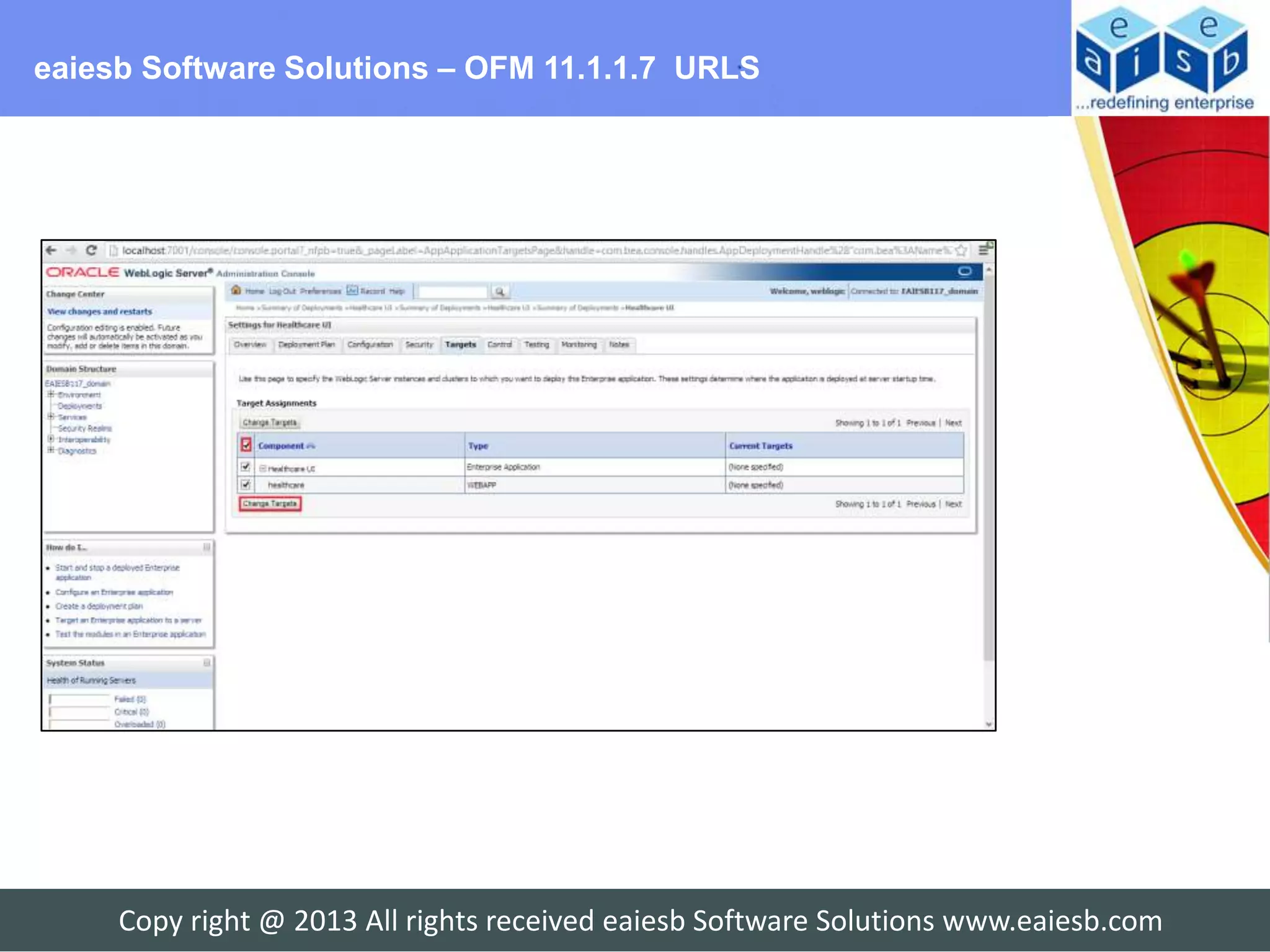The width and height of the screenshot is (1270, 952).
Task: Open the Control tab
Action: 500,345
